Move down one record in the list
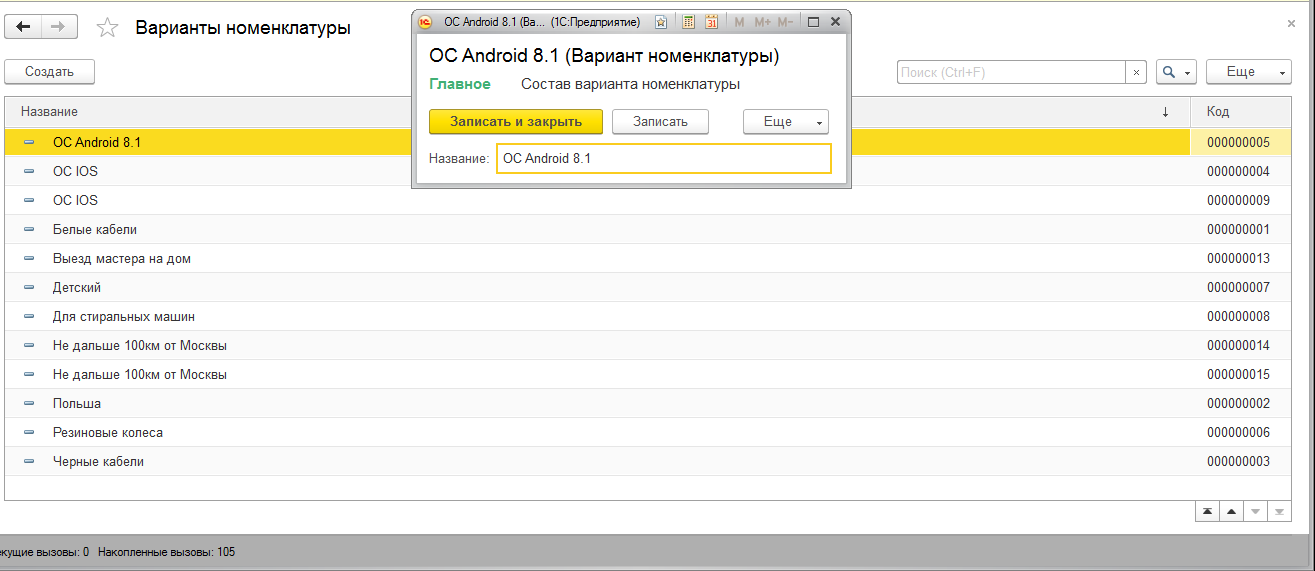This screenshot has height=571, width=1315. pos(1255,511)
